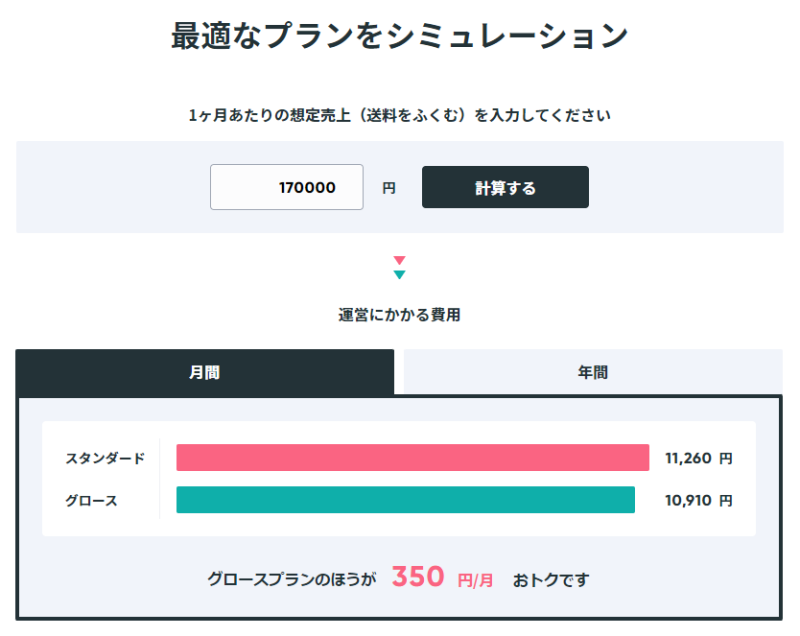Viewport: 800px width, 636px height.
Task: Click the revenue amount input field
Action: coord(287,187)
